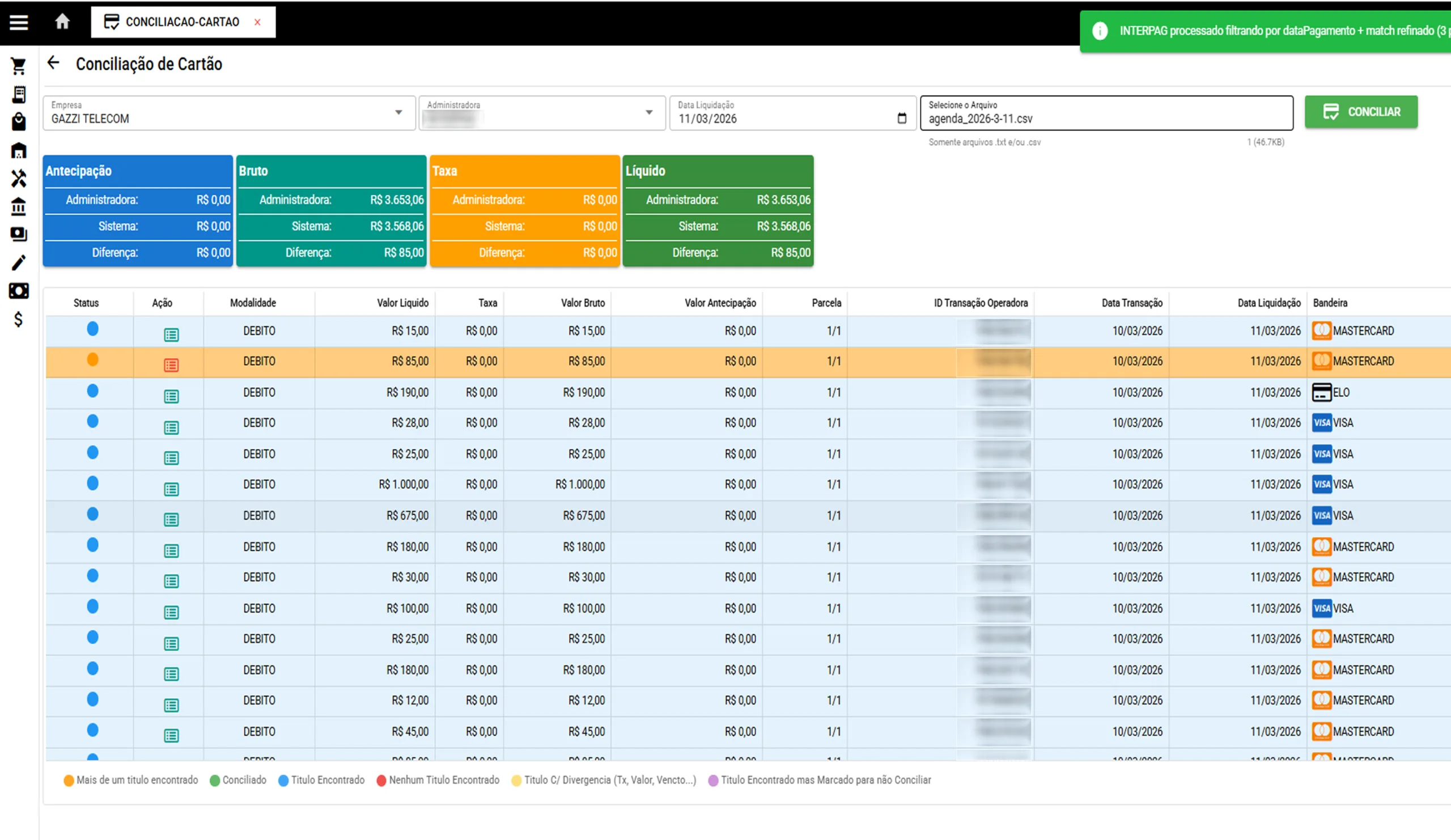Click the CONCILIAR button
The height and width of the screenshot is (840, 1451).
1361,112
